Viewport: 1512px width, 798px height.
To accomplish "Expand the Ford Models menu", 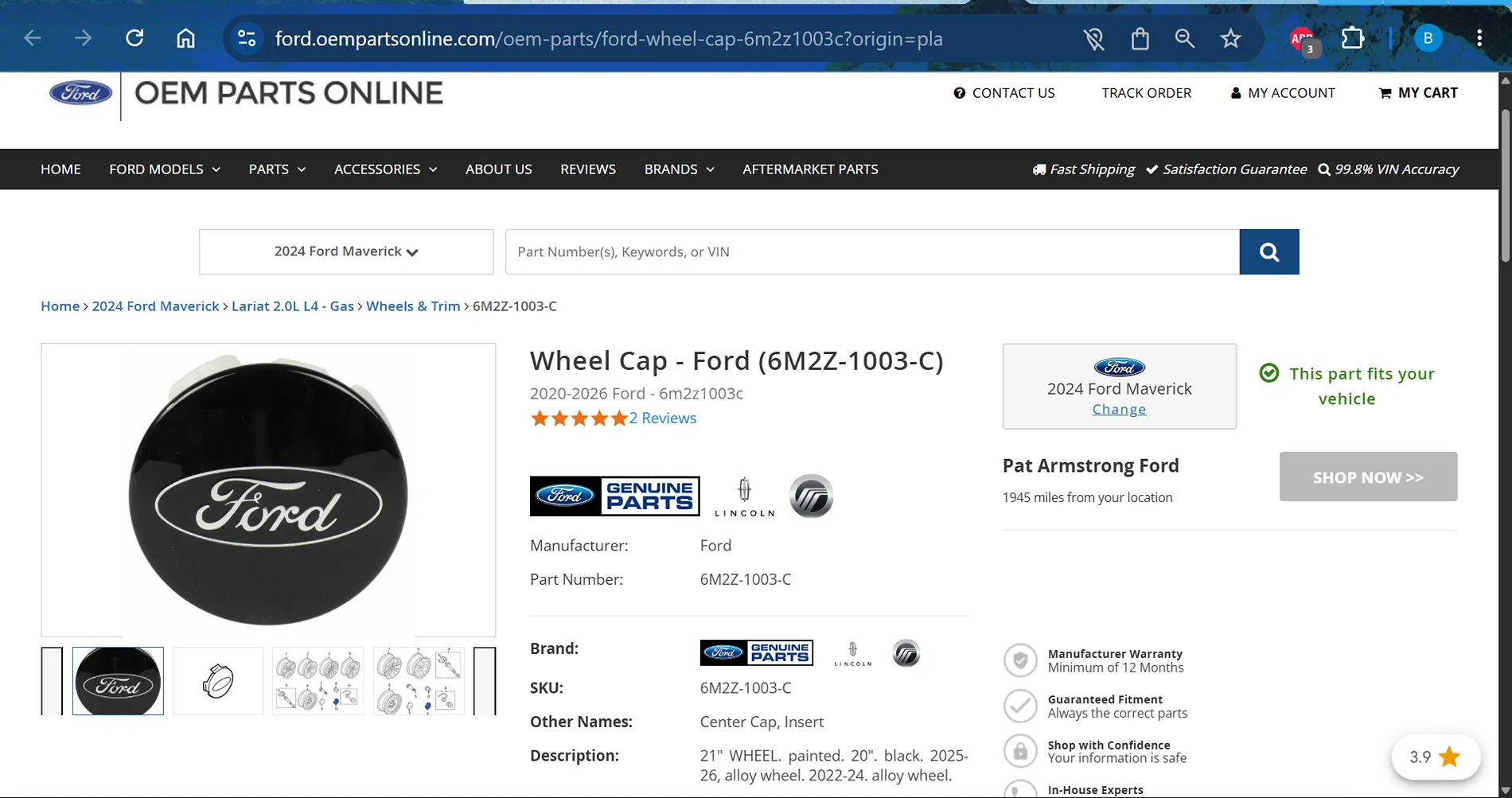I will pyautogui.click(x=165, y=169).
